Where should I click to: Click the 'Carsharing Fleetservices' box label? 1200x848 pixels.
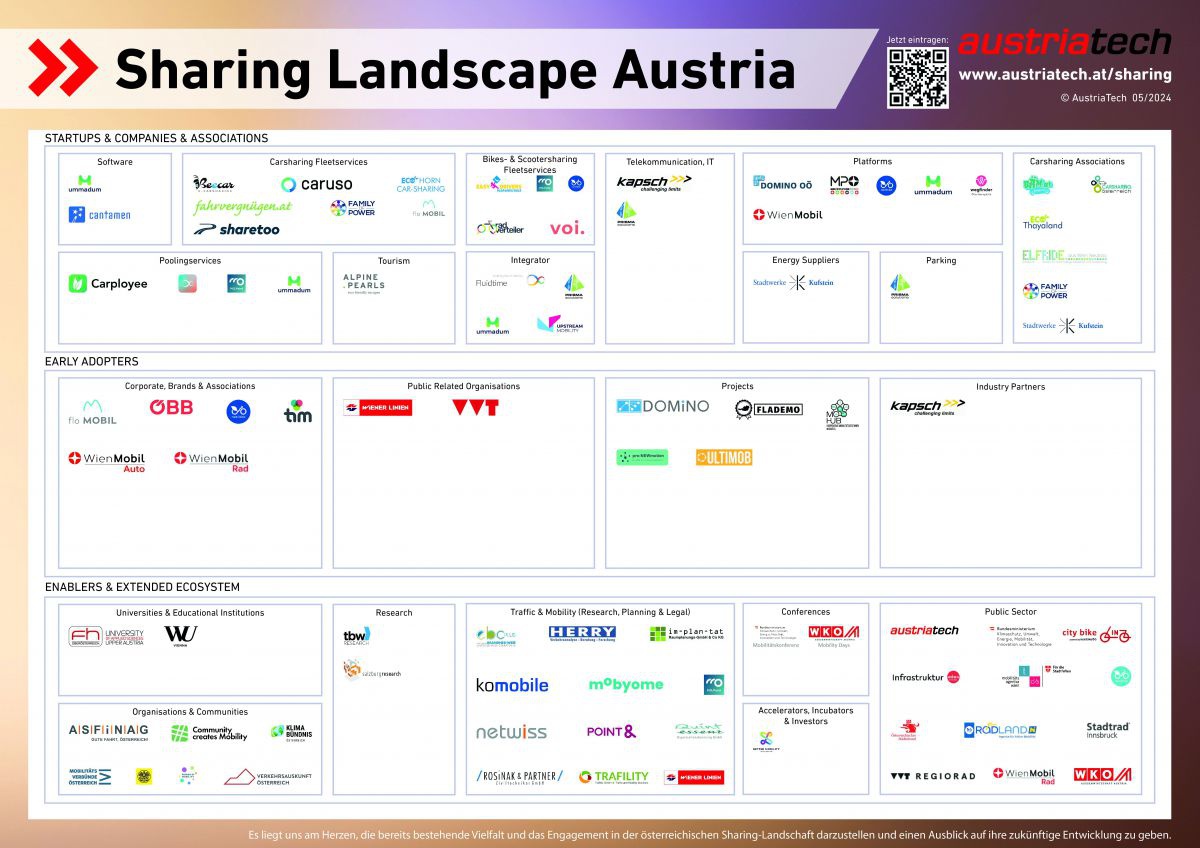coord(318,162)
